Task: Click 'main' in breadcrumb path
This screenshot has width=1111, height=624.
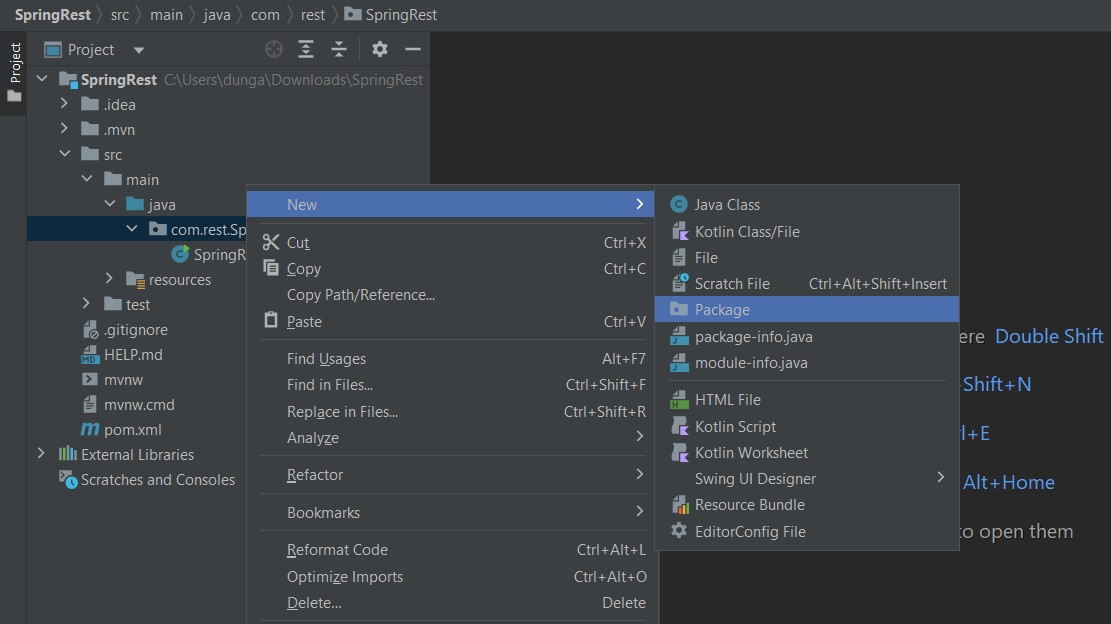Action: (x=167, y=14)
